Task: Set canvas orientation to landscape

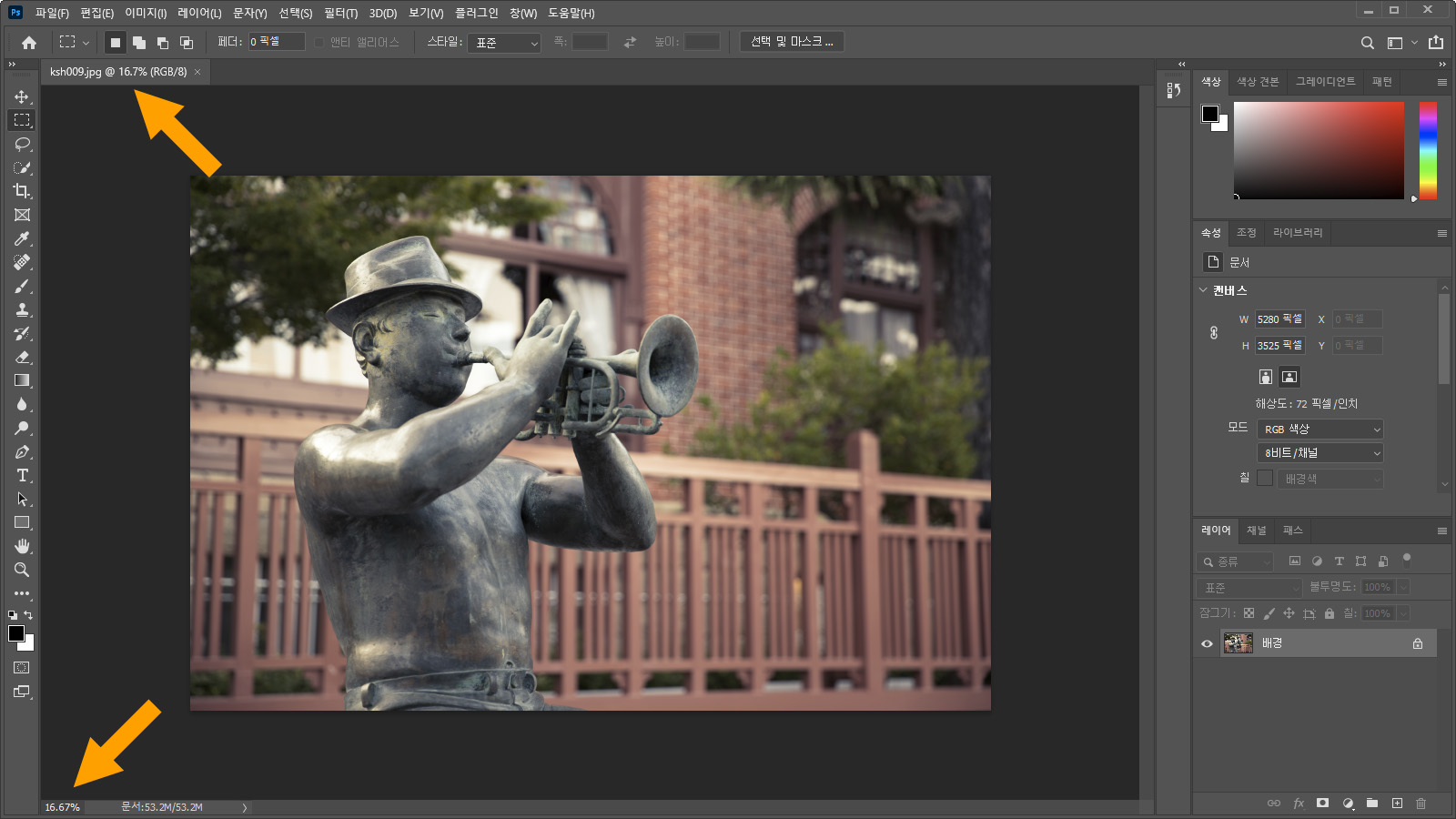Action: point(1289,377)
